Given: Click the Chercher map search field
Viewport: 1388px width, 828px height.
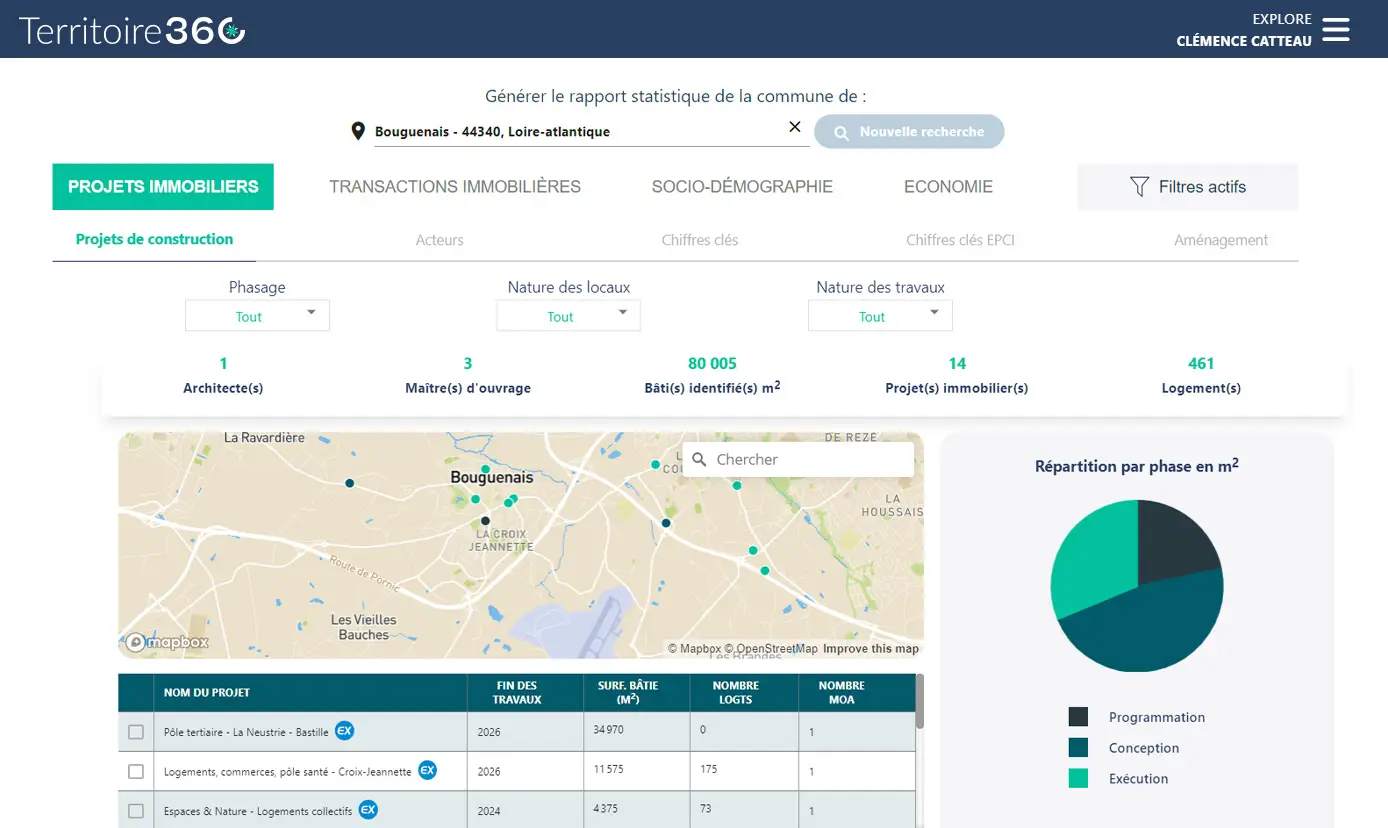Looking at the screenshot, I should pos(797,460).
